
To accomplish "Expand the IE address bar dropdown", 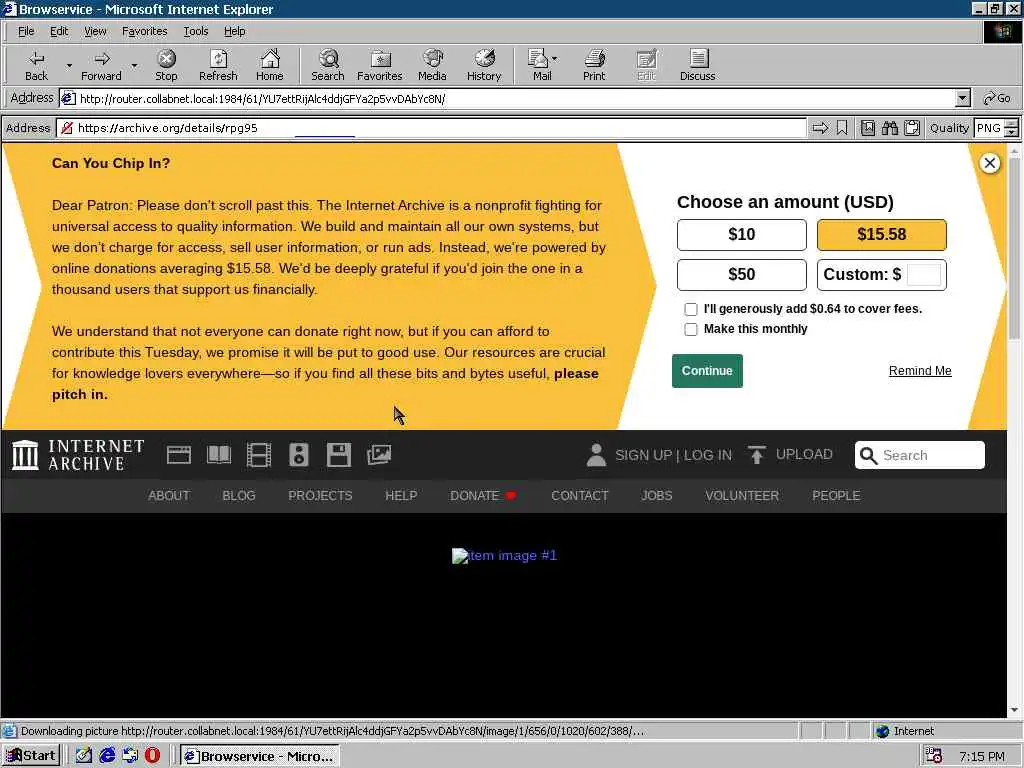I will [x=962, y=99].
